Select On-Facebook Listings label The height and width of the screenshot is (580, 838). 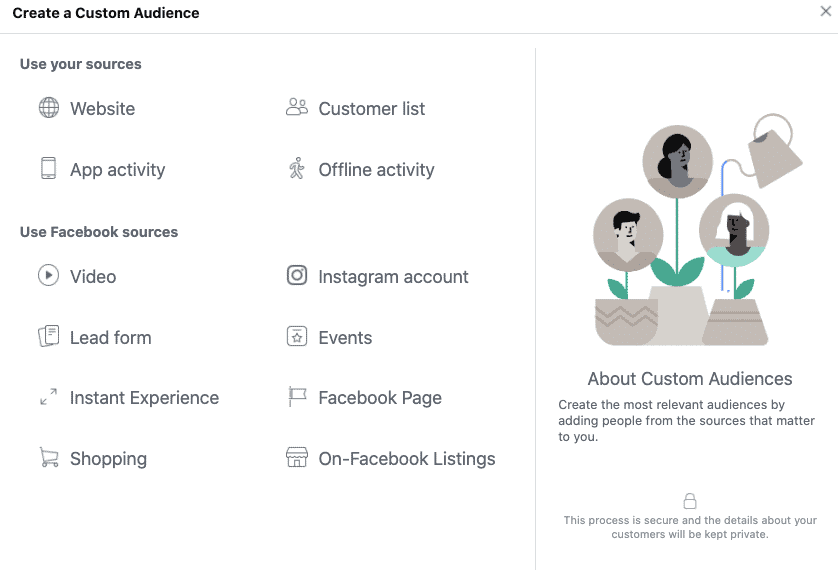pyautogui.click(x=407, y=459)
